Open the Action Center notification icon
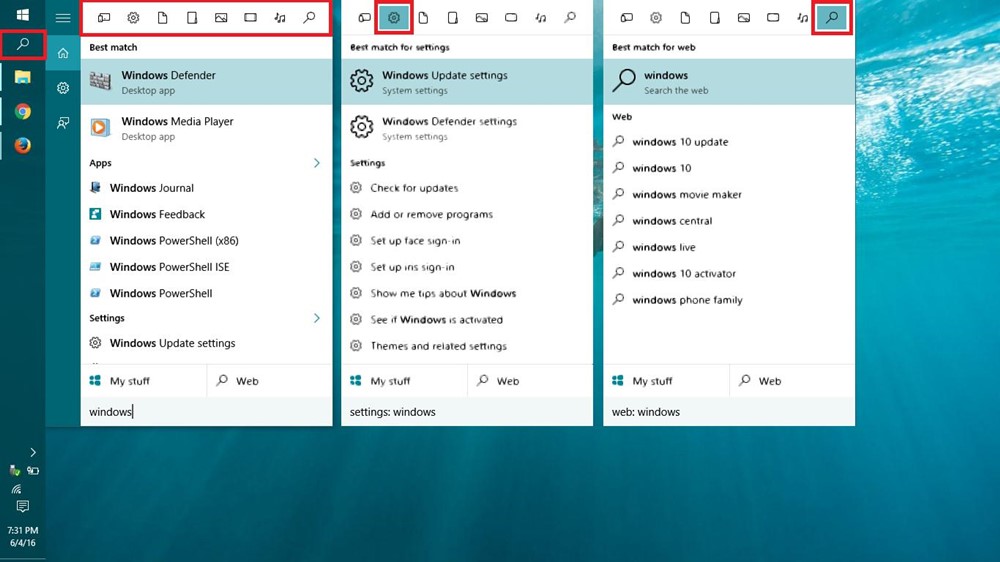 click(23, 507)
